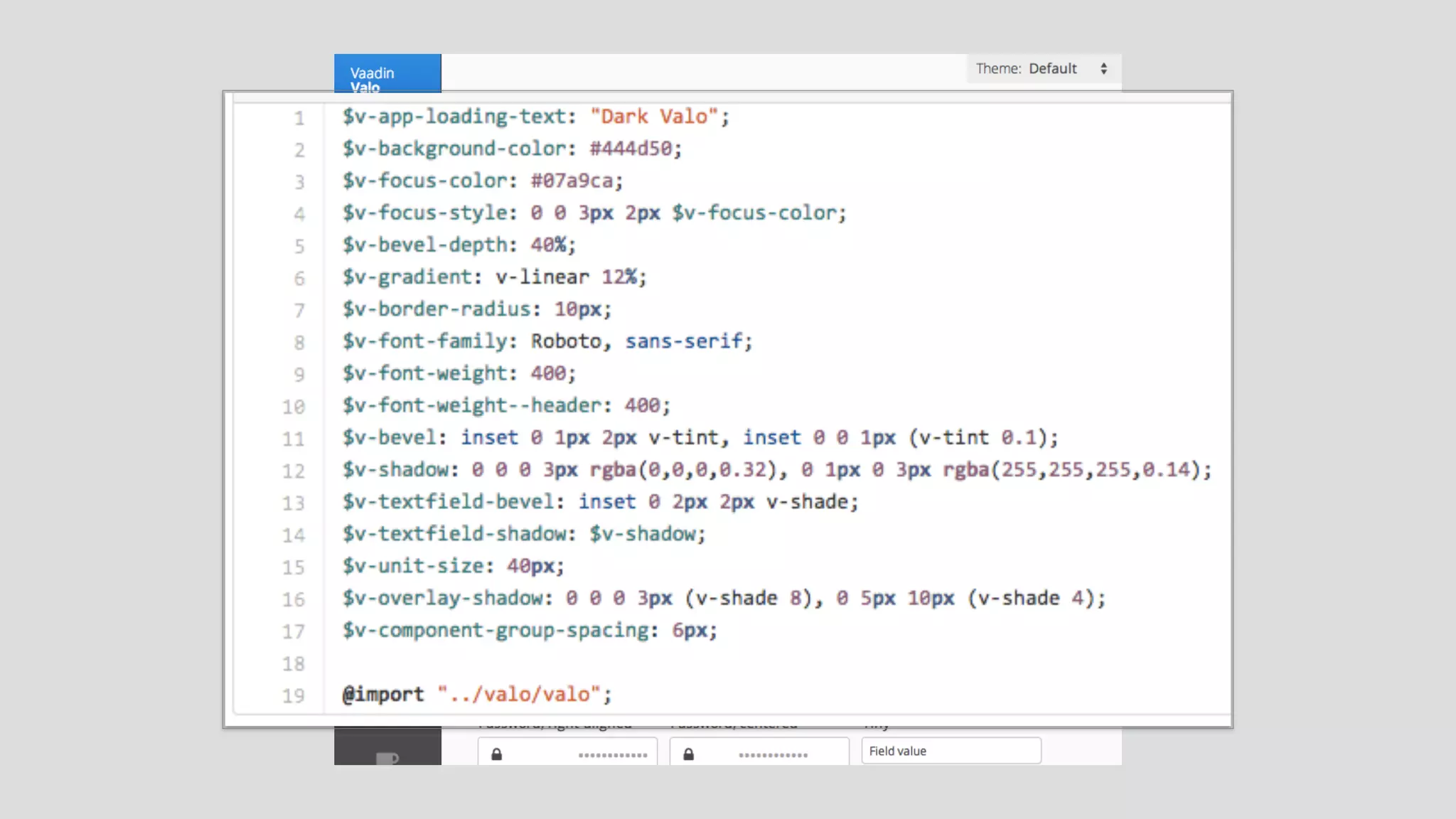Click the $v-border-radius variable name
Viewport: 1456px width, 819px height.
437,309
